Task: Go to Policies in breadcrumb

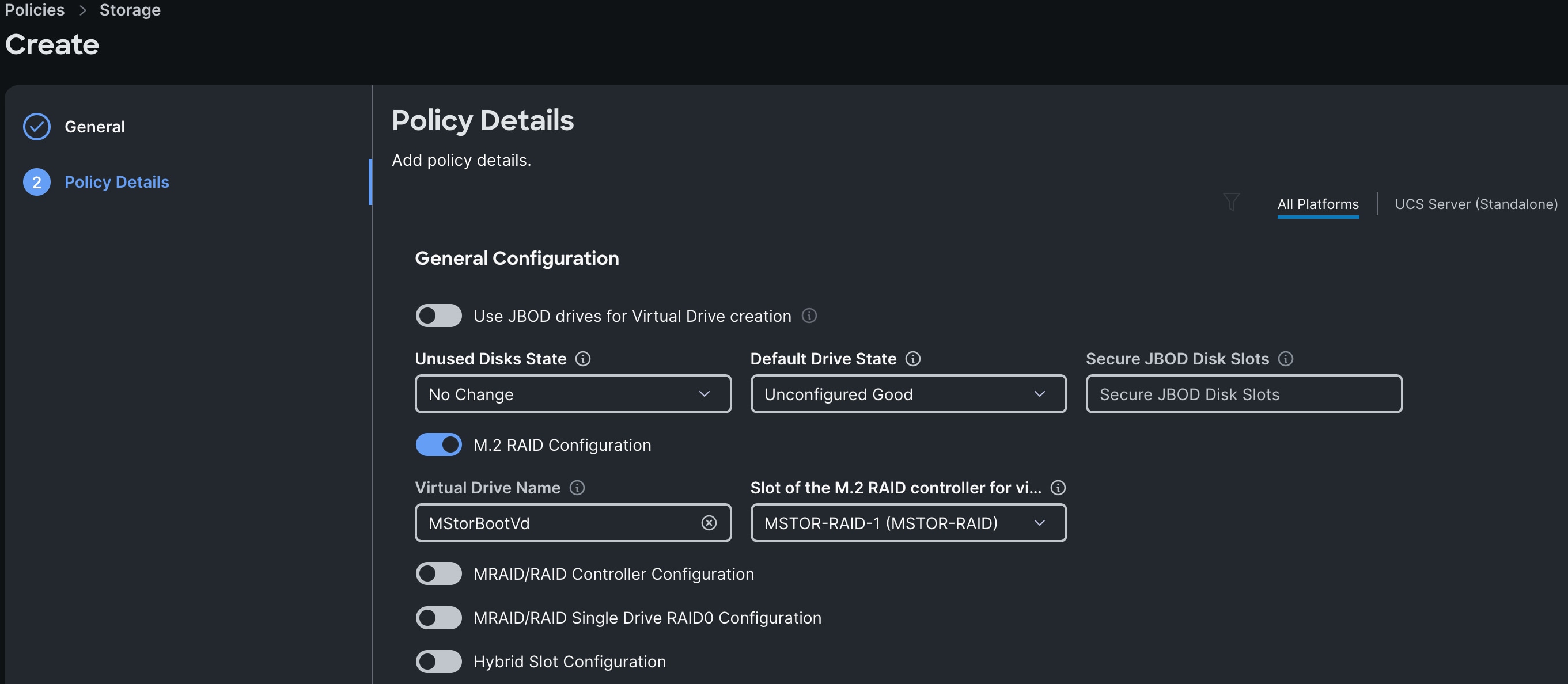Action: [x=35, y=10]
